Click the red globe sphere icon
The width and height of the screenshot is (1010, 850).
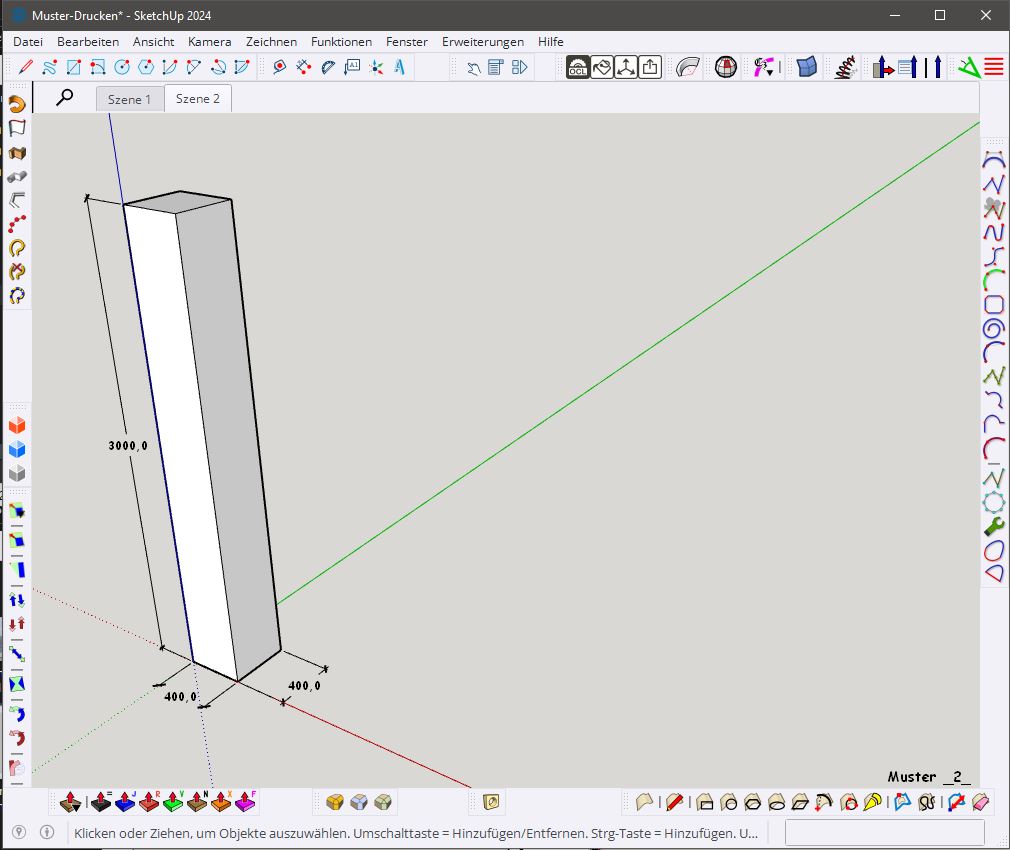click(x=726, y=67)
